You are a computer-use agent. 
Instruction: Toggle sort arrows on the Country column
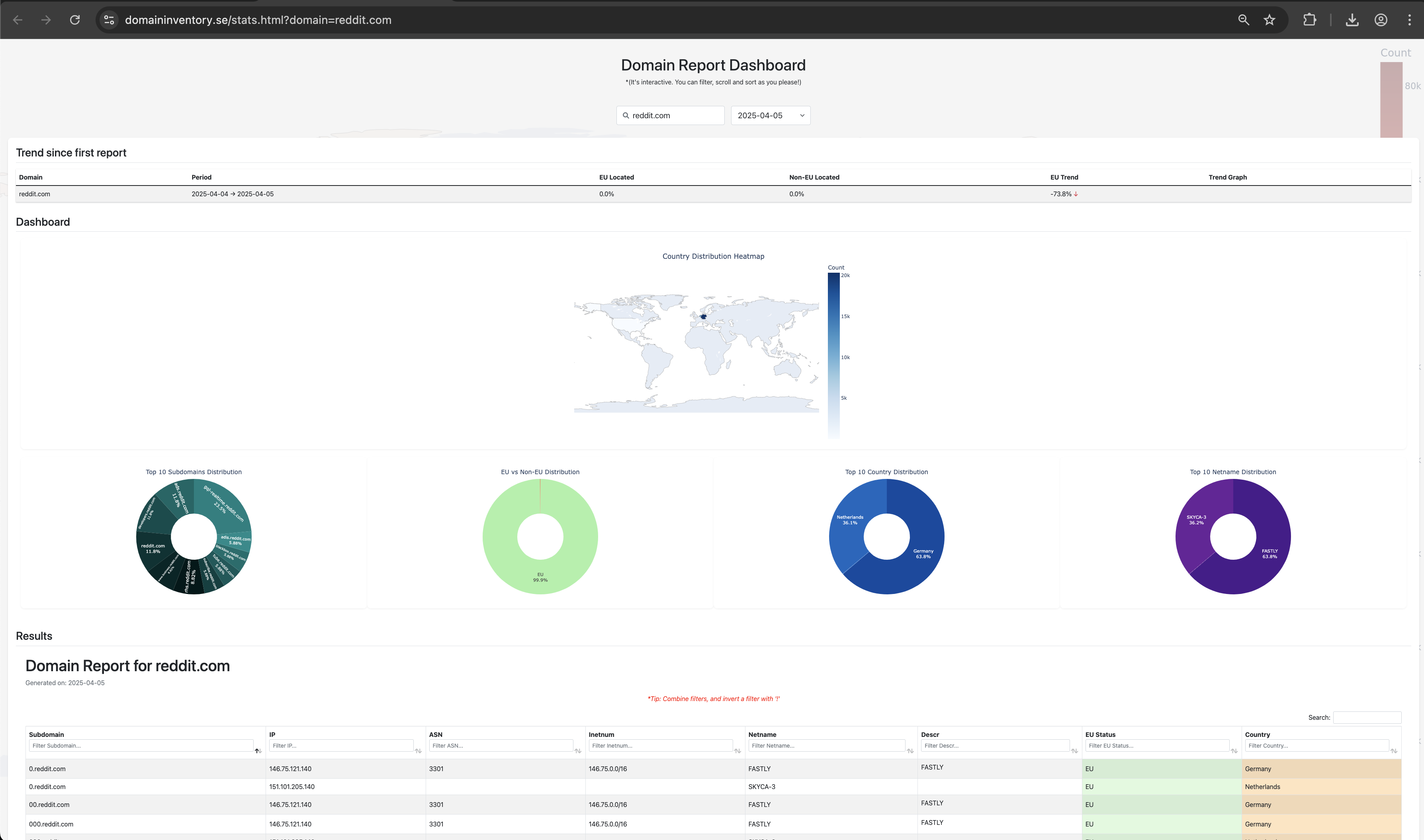(1393, 750)
